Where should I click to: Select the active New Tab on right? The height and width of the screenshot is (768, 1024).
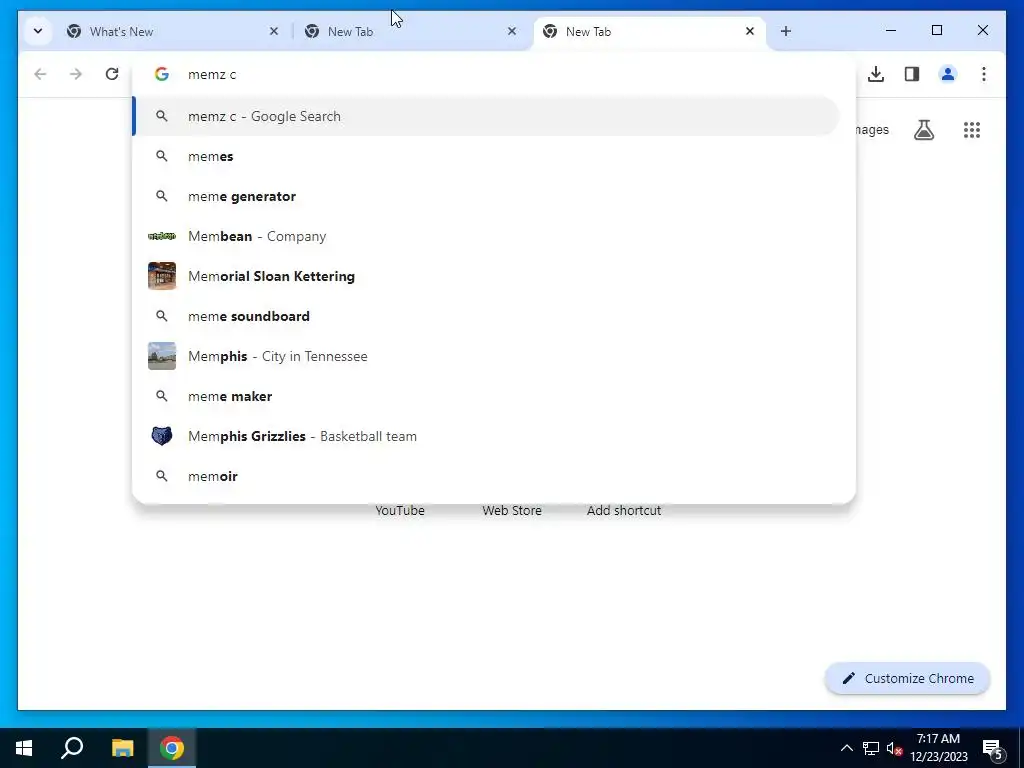click(649, 31)
